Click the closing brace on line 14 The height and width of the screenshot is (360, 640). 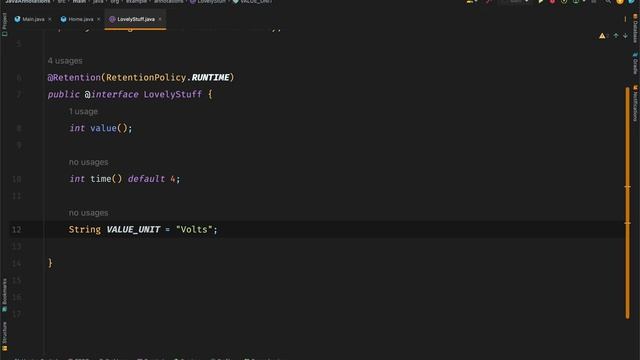click(50, 263)
